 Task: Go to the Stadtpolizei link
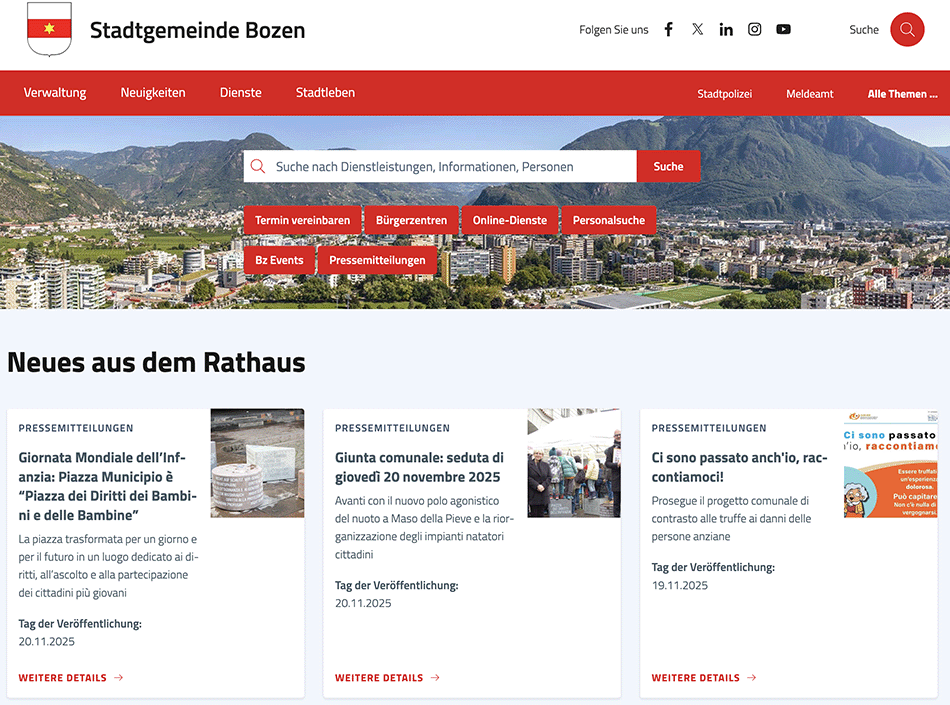coord(724,94)
